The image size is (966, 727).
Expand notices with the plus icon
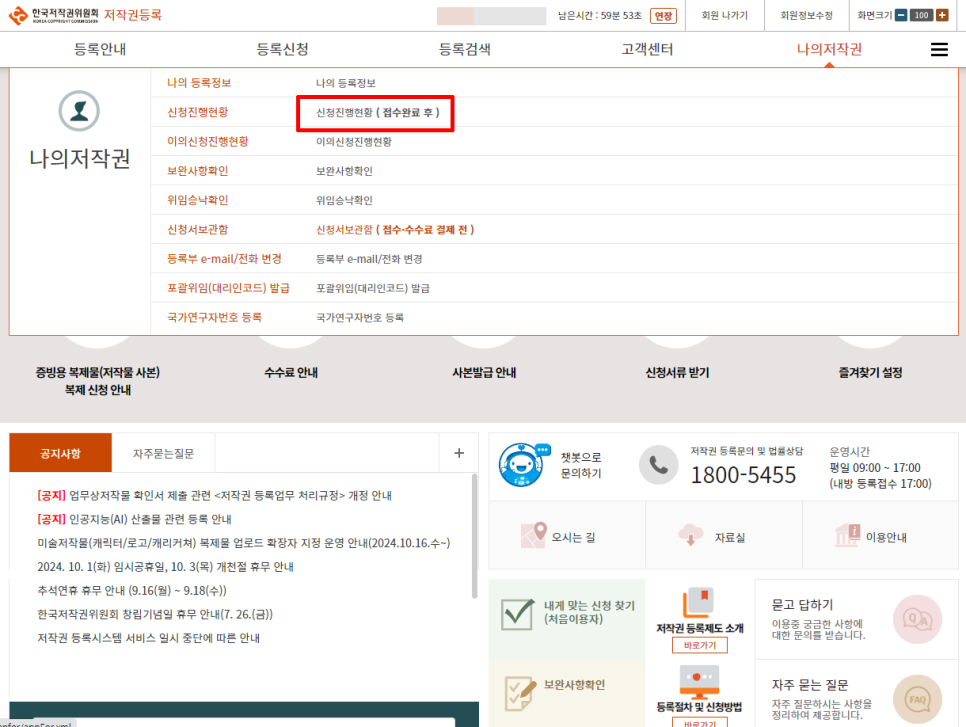(x=459, y=453)
